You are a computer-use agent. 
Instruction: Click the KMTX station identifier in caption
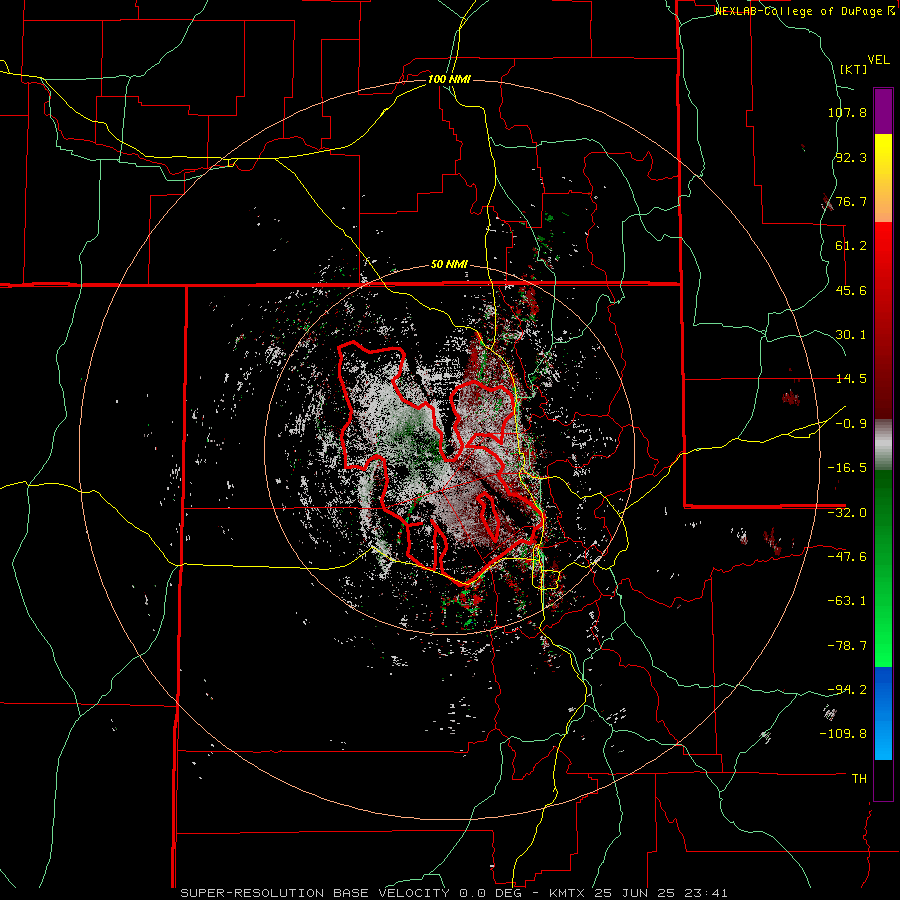[566, 893]
